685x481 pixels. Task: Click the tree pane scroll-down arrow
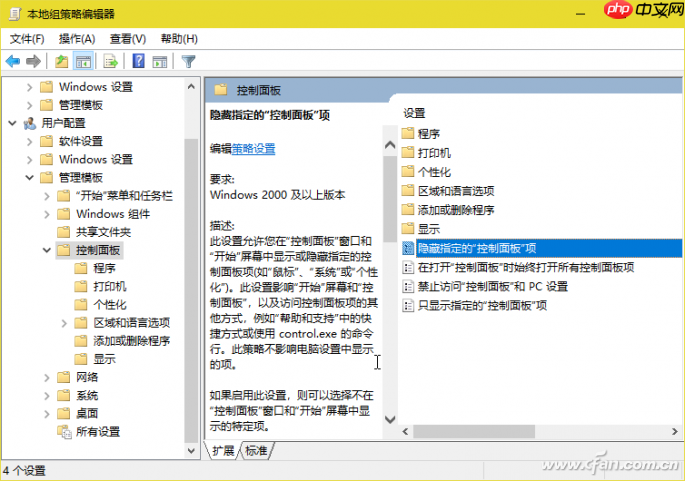pyautogui.click(x=191, y=450)
